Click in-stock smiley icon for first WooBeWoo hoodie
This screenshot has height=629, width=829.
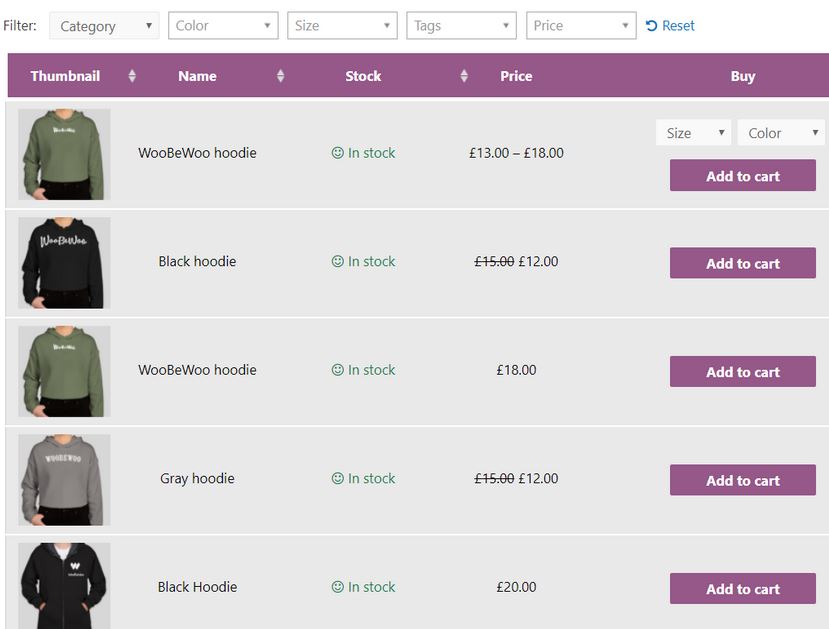pyautogui.click(x=337, y=153)
